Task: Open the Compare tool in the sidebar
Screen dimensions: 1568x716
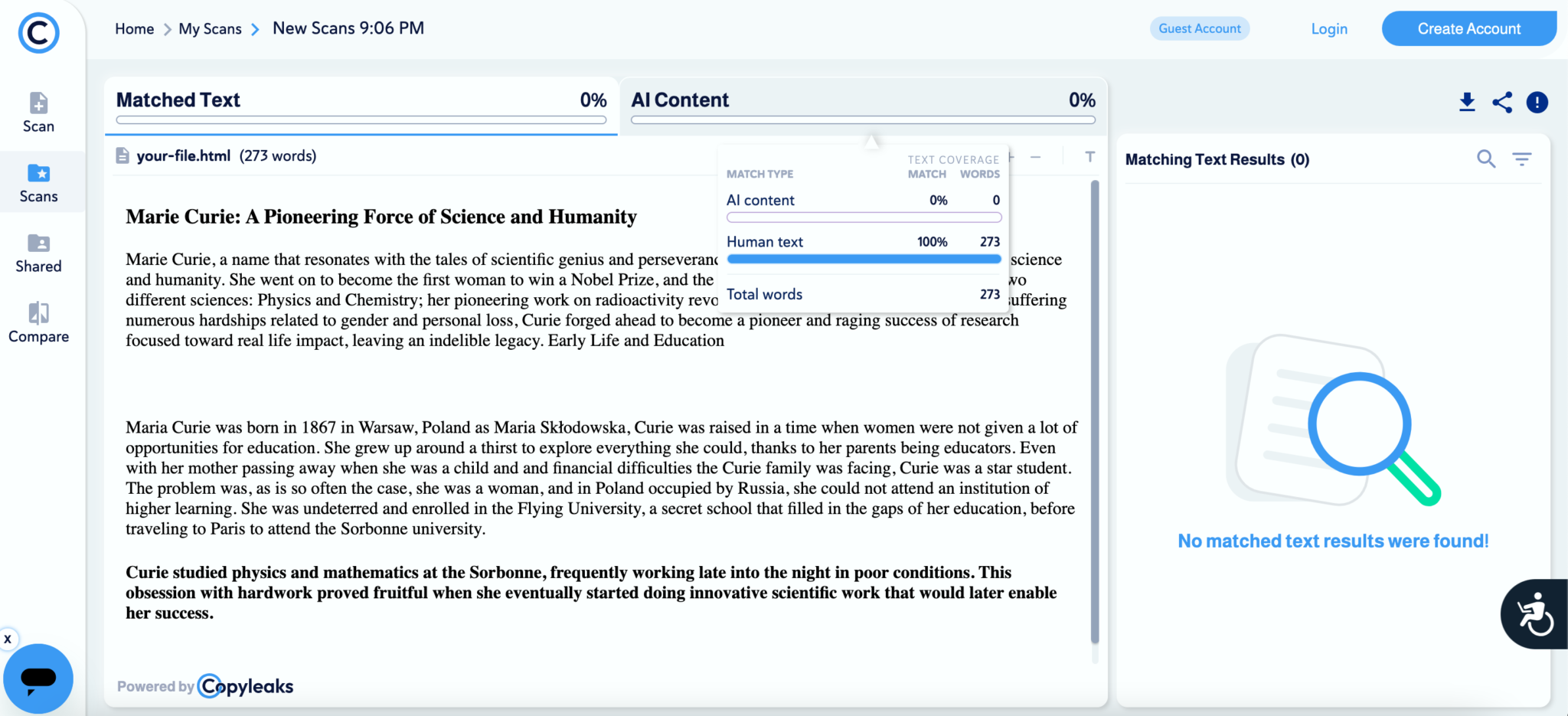Action: (38, 323)
